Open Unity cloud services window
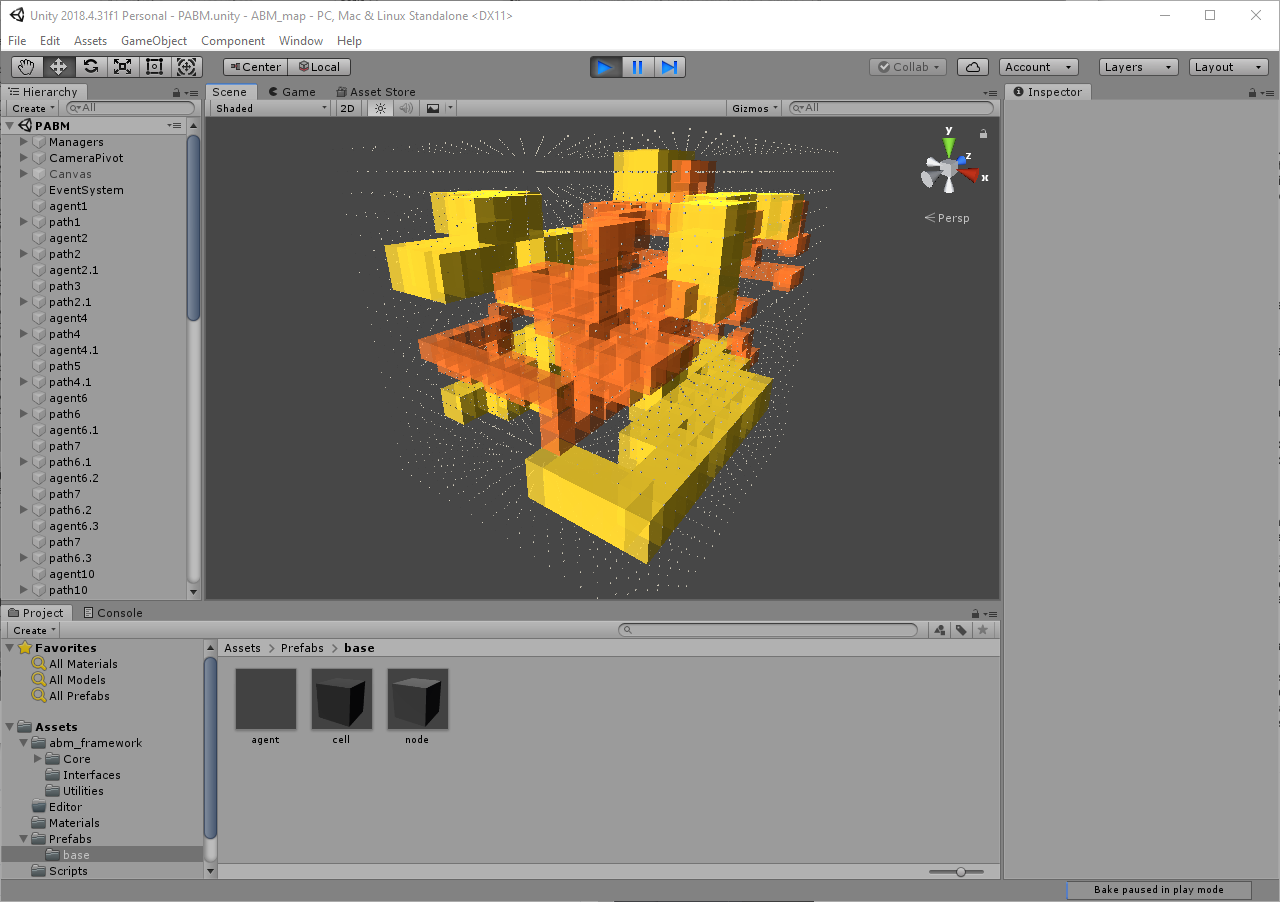 (x=972, y=66)
